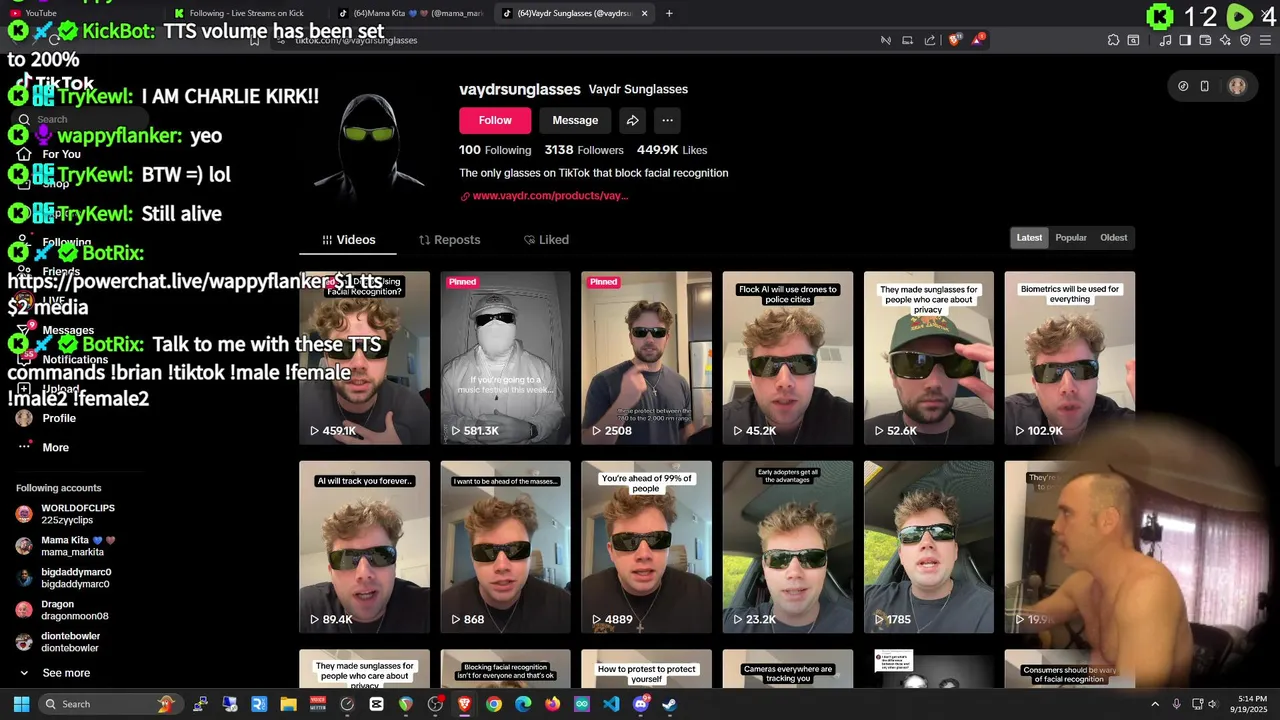Play the pinned video with 581.3K views
Viewport: 1280px width, 720px height.
[x=505, y=358]
